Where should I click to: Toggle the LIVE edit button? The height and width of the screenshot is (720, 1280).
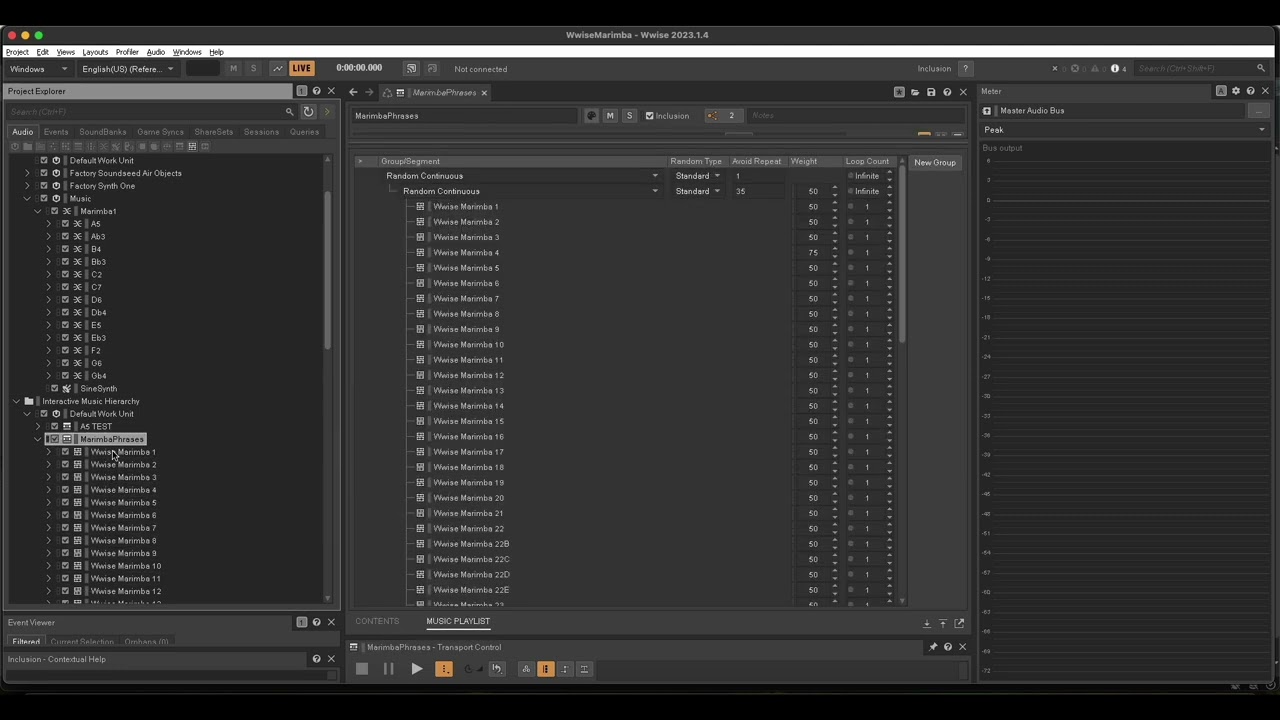point(302,68)
